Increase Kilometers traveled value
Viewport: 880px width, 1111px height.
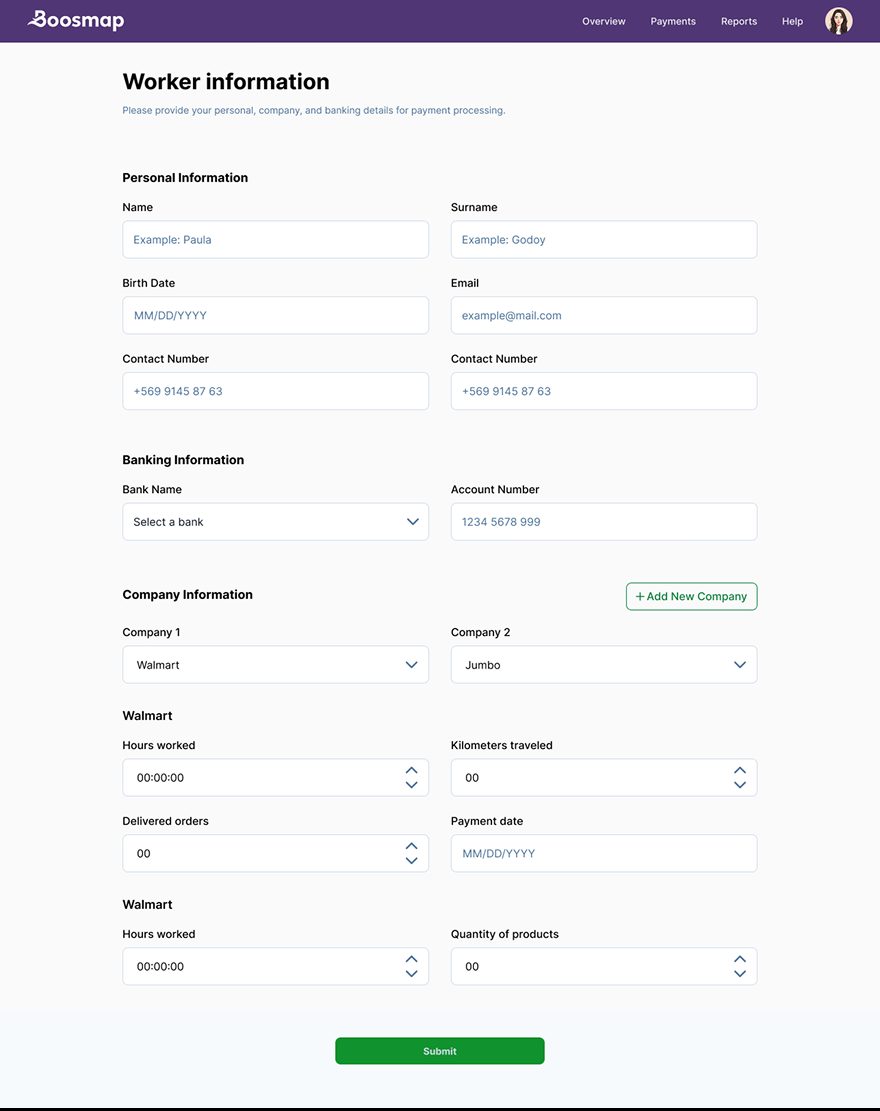[740, 770]
